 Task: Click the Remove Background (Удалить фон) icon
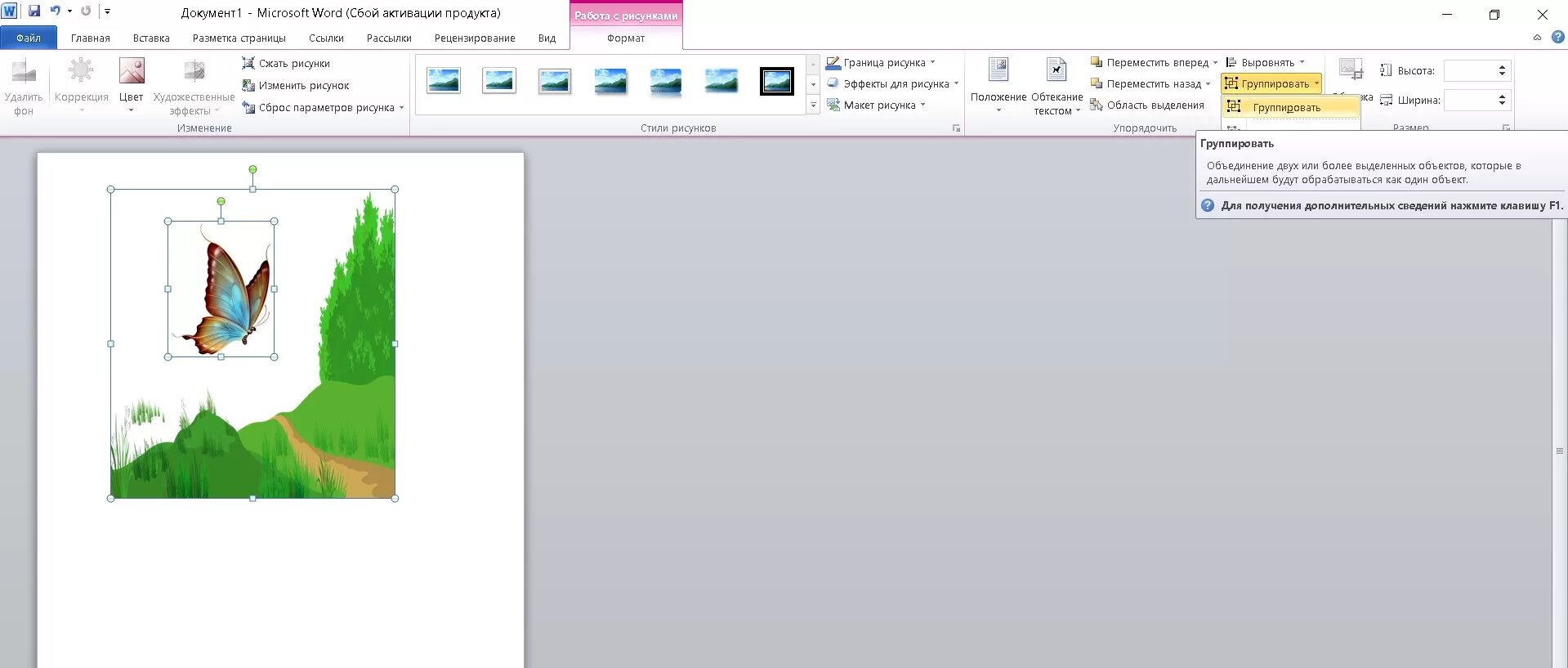click(24, 72)
